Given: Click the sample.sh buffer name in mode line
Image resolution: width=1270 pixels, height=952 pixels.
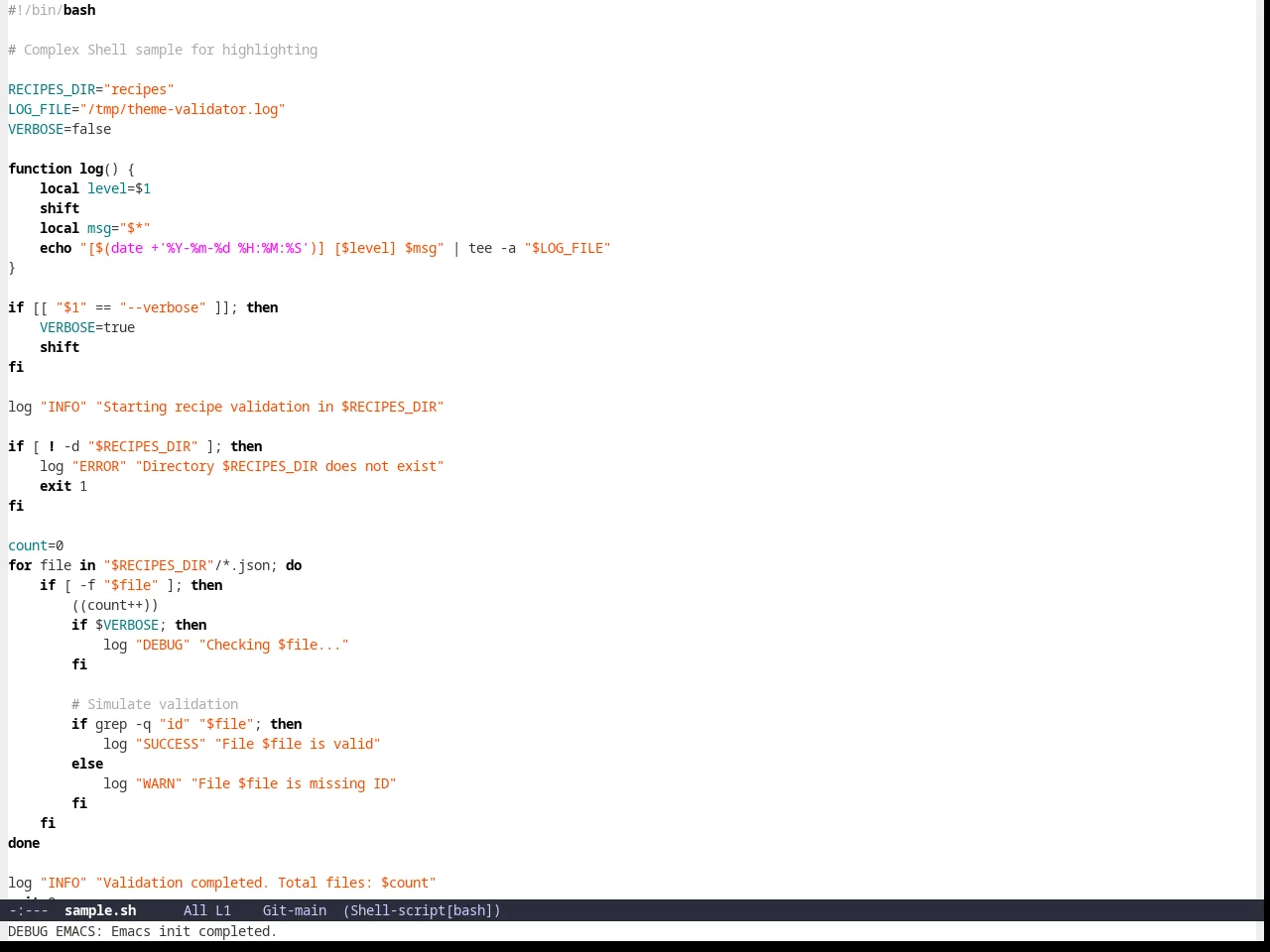Looking at the screenshot, I should tap(100, 910).
